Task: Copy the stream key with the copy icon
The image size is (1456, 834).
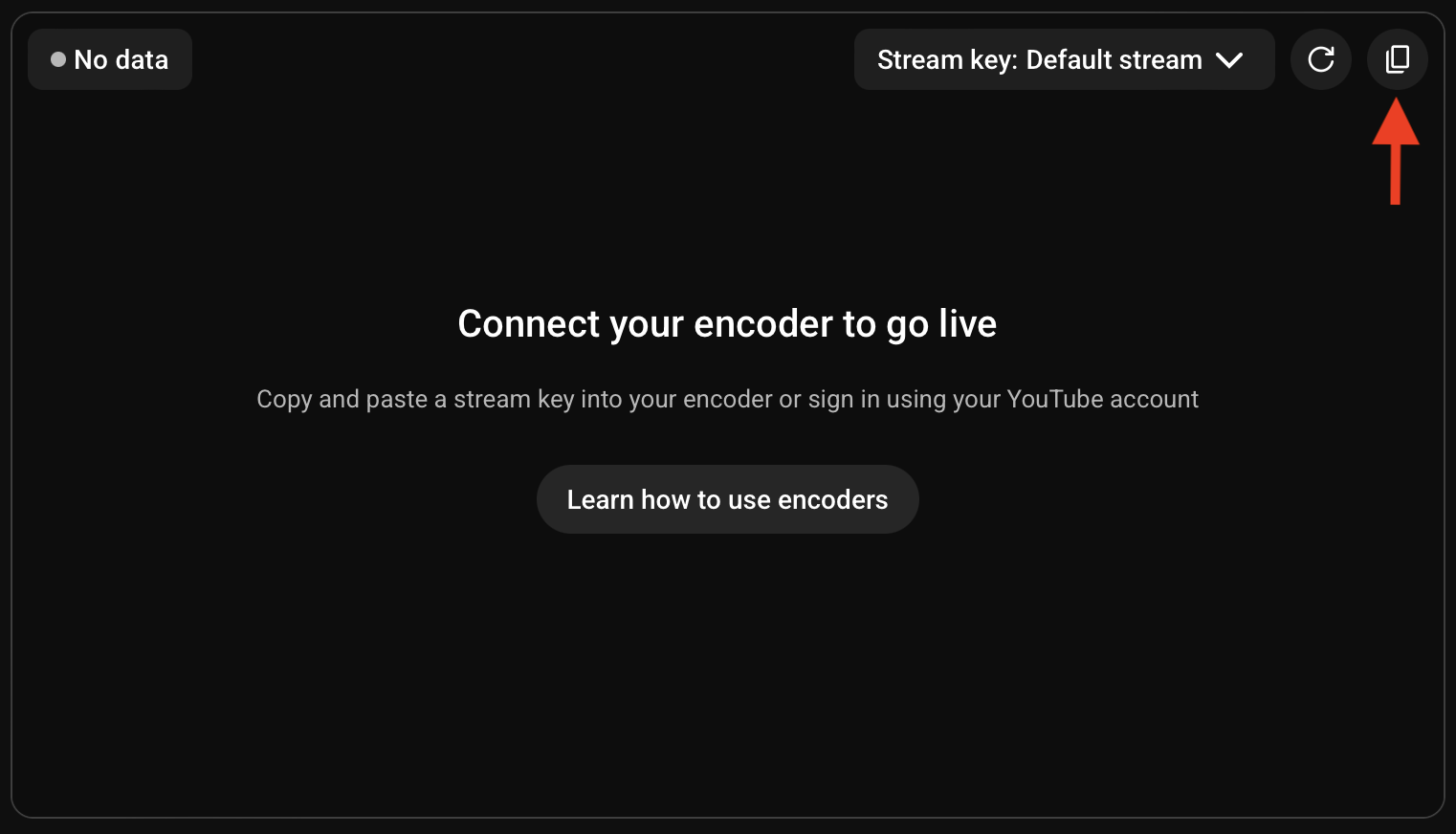Action: pyautogui.click(x=1397, y=59)
